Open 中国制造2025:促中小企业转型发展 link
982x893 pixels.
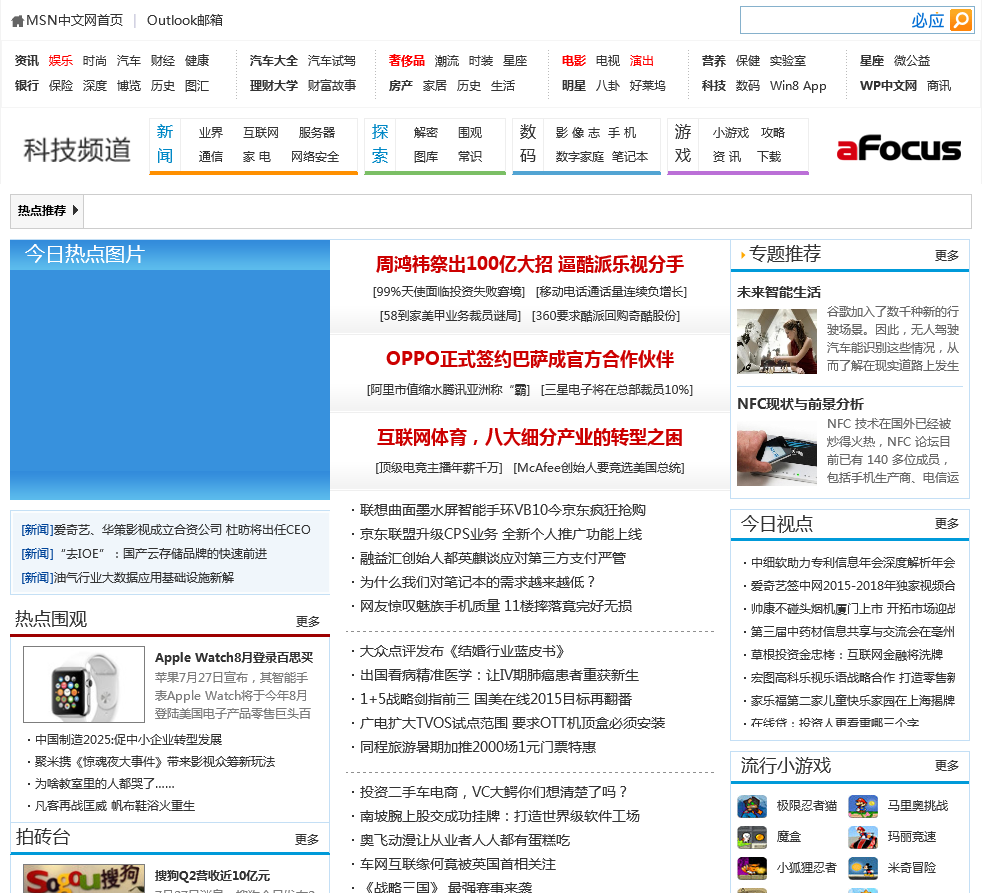tap(128, 740)
